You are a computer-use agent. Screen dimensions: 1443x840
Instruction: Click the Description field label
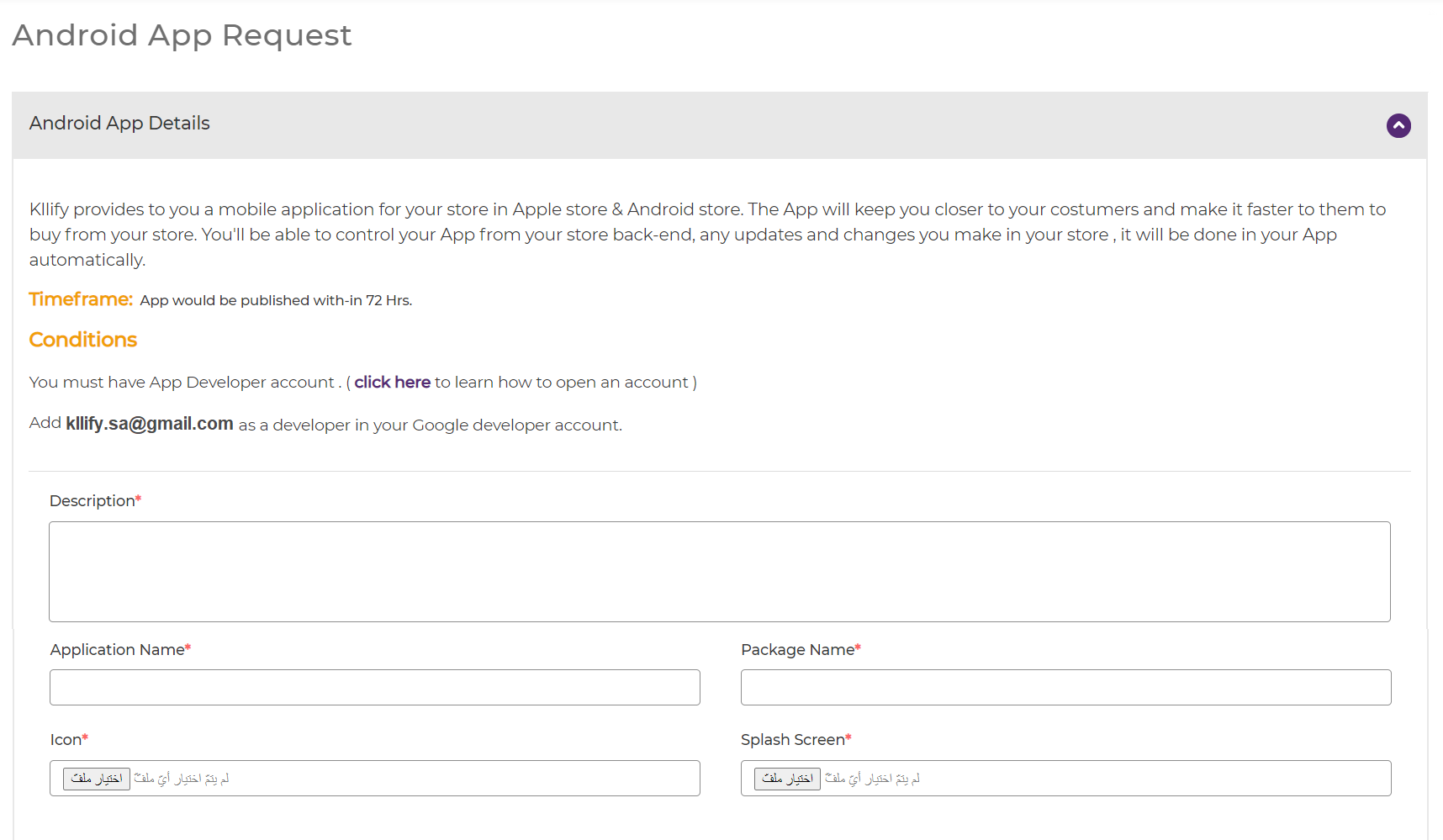92,501
